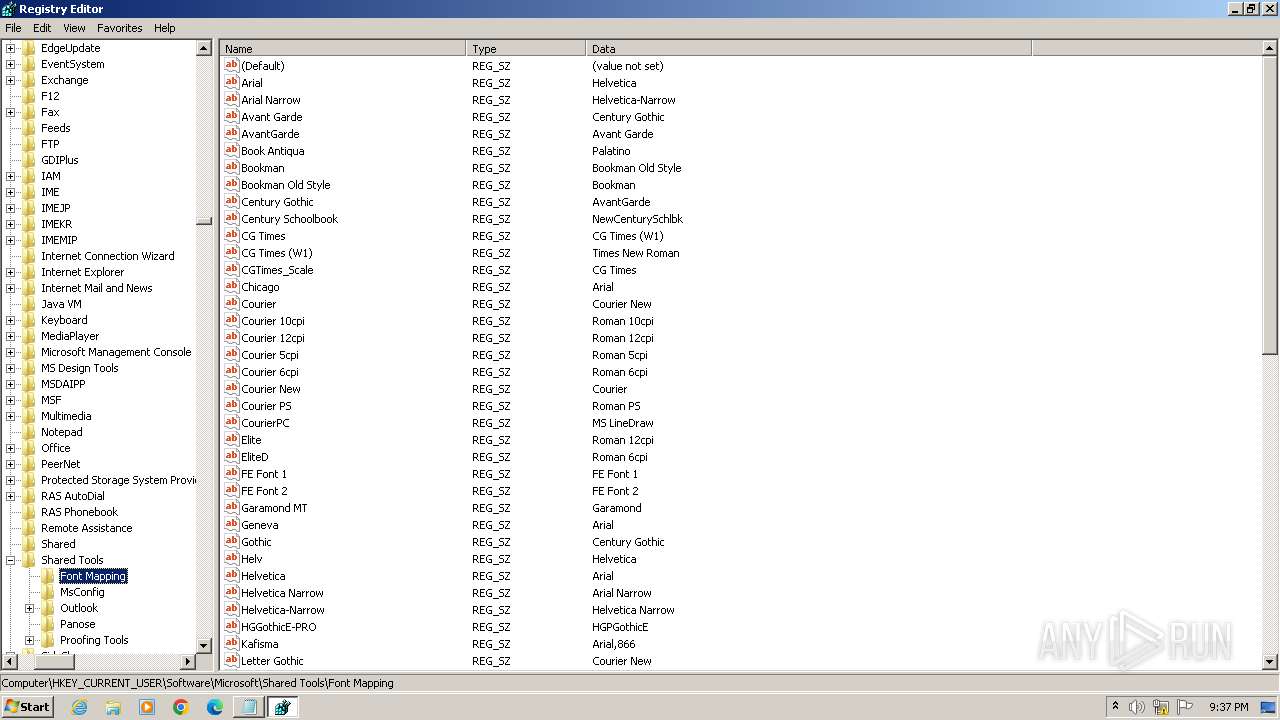Click the icon beside Courier New value
Screen dimensions: 1280x720
[231, 389]
